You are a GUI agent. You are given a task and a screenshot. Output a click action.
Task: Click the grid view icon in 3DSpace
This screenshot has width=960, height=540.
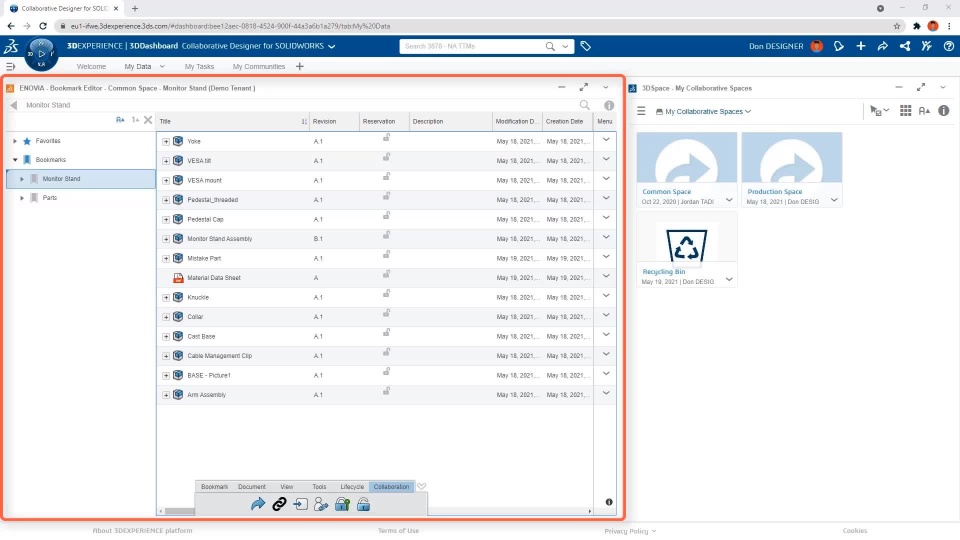tap(906, 110)
